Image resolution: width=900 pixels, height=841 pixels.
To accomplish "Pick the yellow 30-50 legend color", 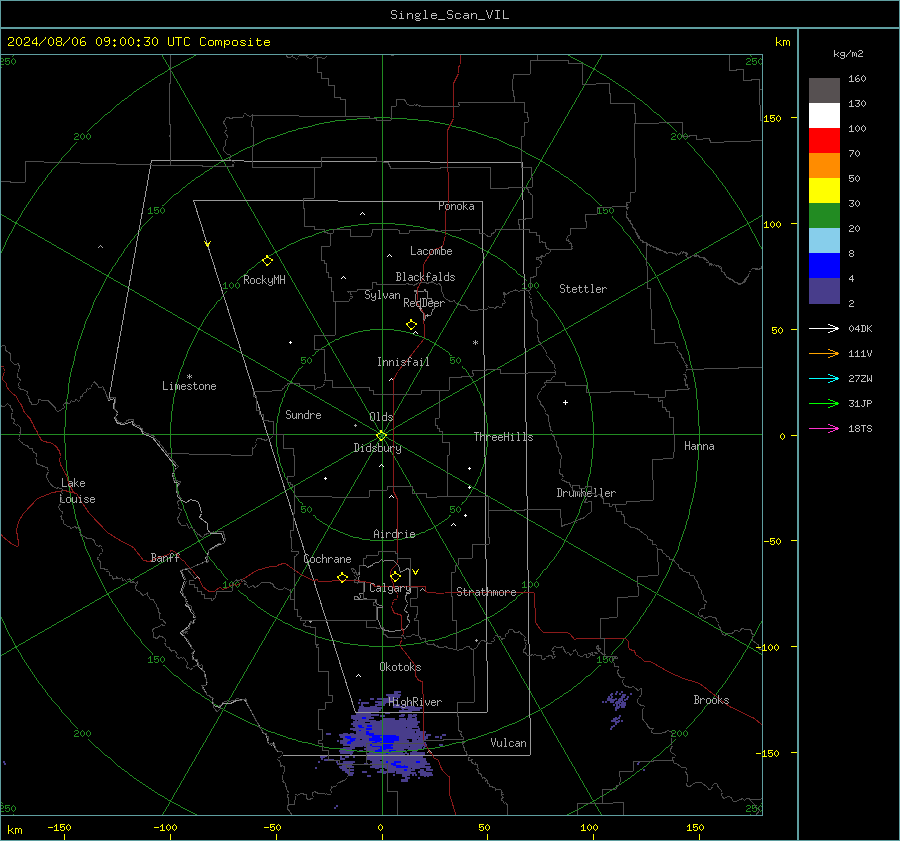I will pyautogui.click(x=824, y=191).
